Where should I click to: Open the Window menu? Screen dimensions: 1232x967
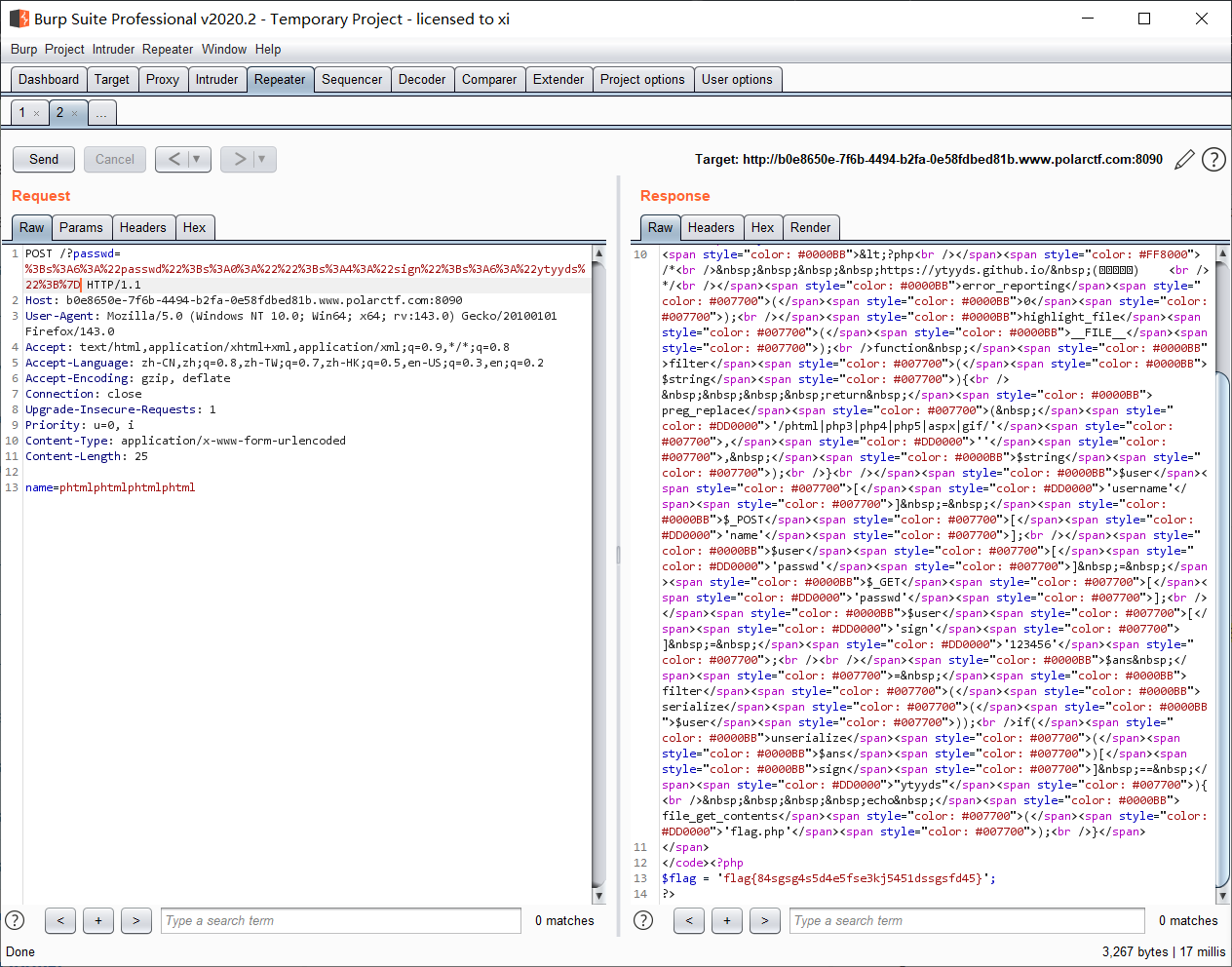coord(224,49)
